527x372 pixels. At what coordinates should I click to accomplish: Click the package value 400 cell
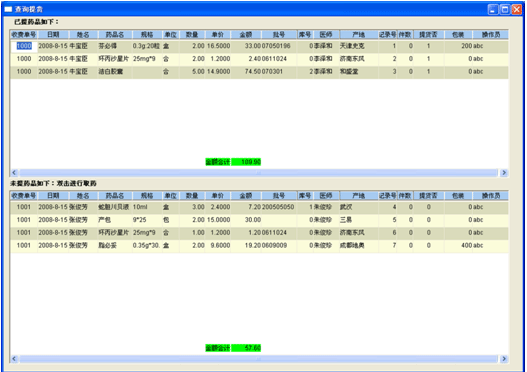(x=458, y=245)
